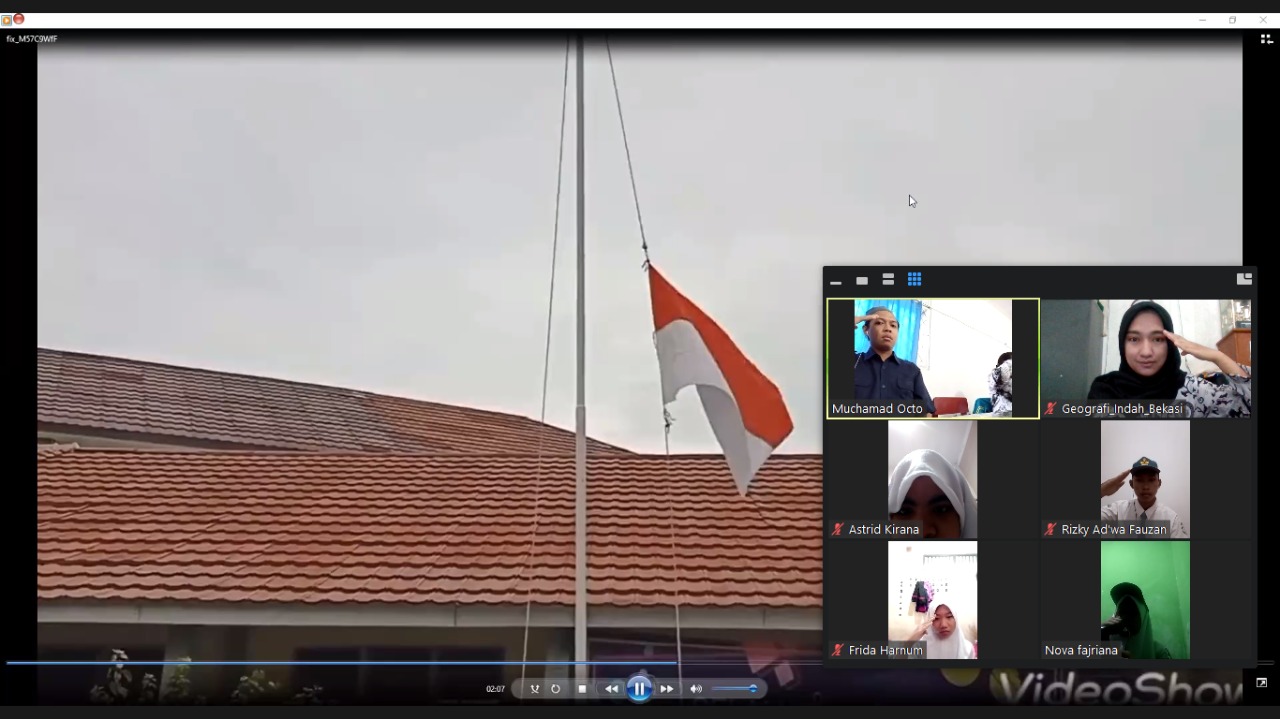Viewport: 1280px width, 719px height.
Task: Toggle shuffle mode in player controls
Action: [534, 689]
